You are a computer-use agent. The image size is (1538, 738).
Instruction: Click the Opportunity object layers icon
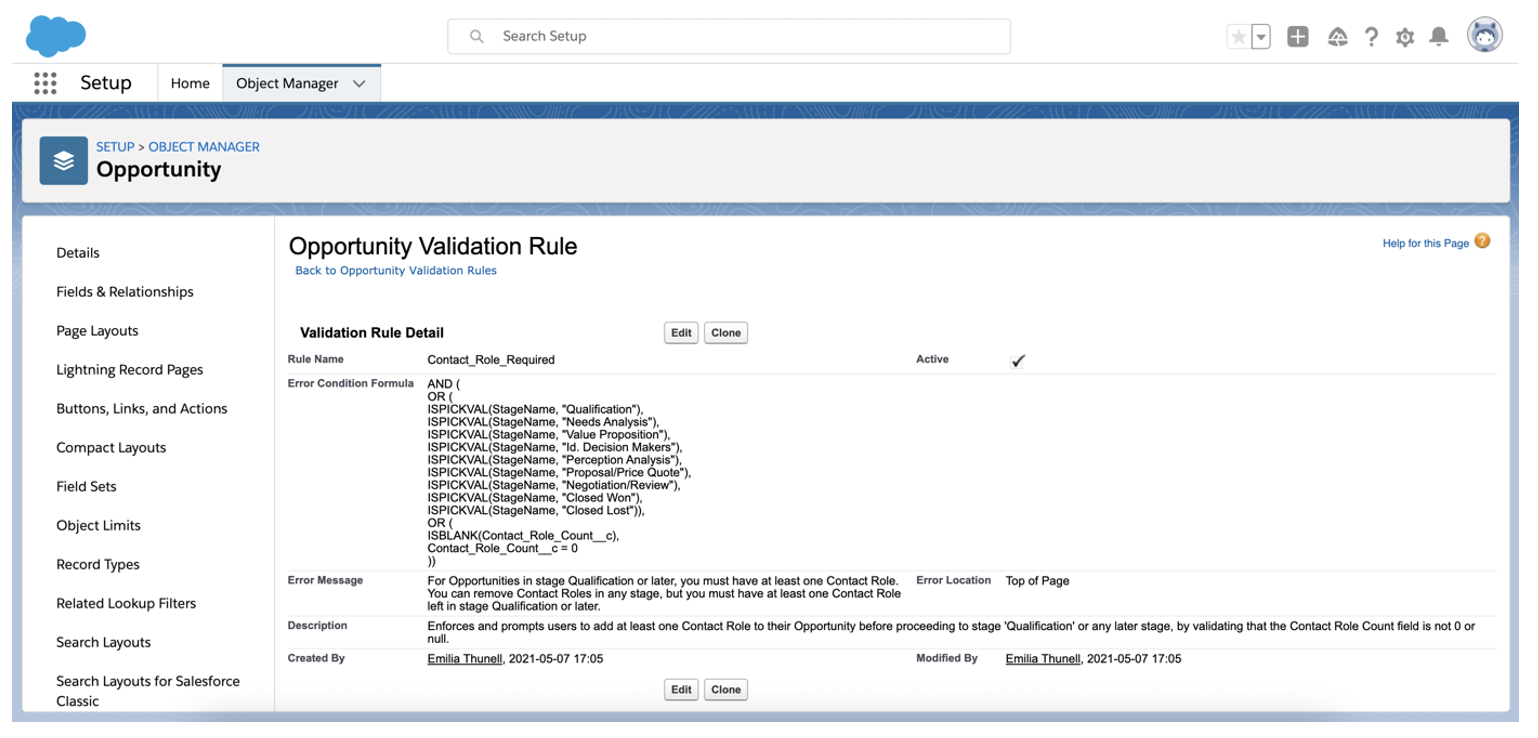[64, 160]
